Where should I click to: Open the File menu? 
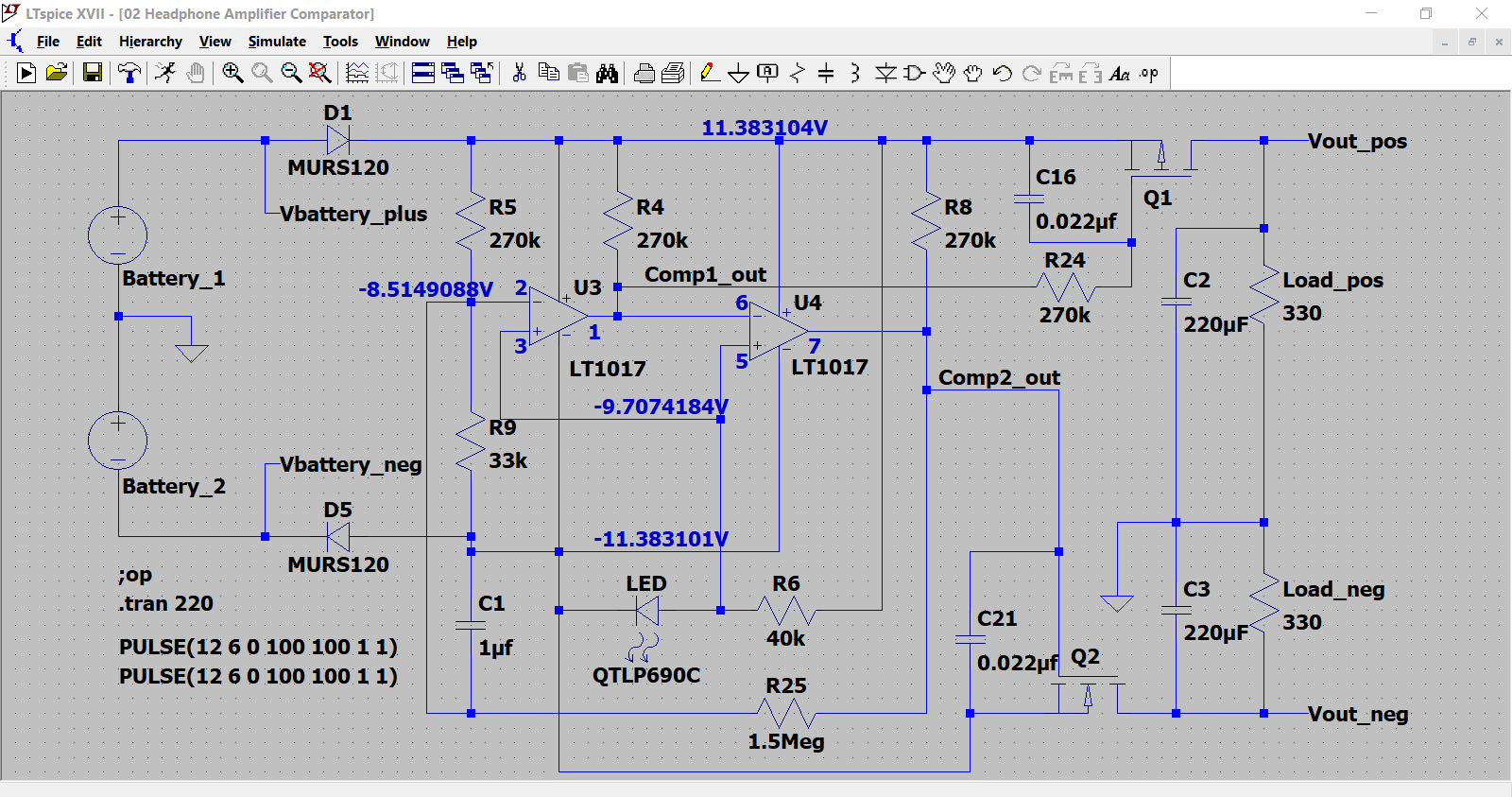click(x=48, y=42)
